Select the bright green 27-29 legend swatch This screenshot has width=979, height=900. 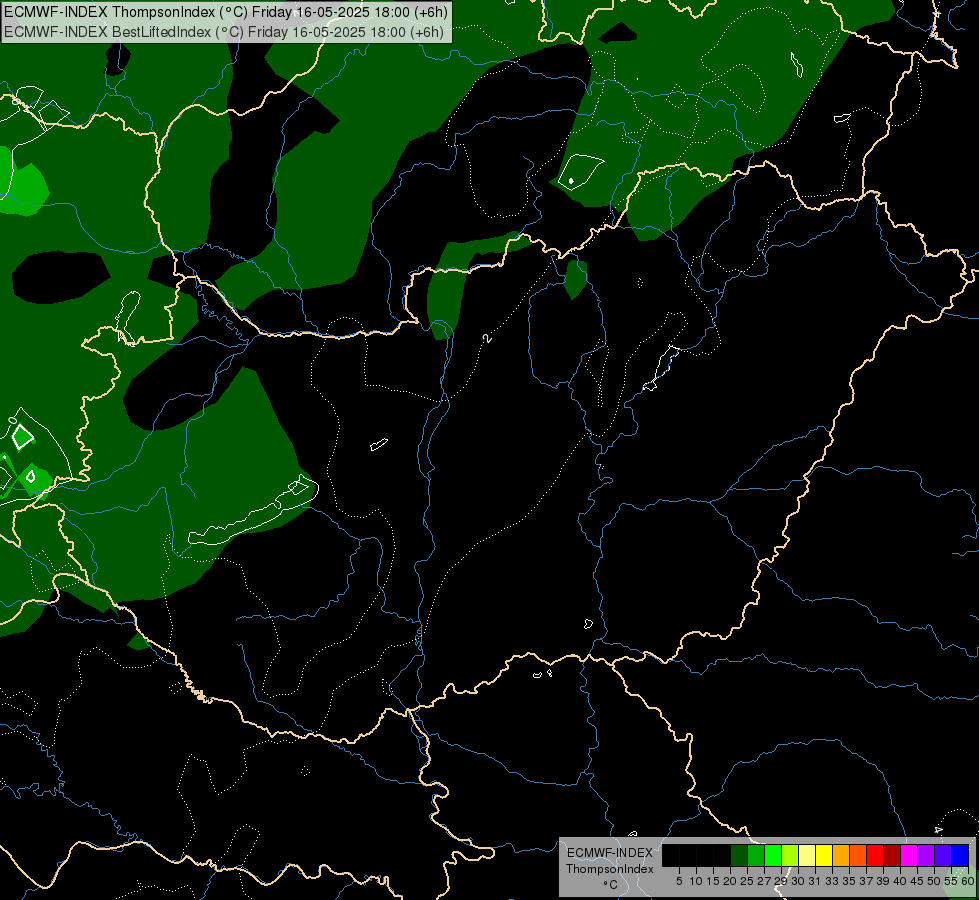pos(773,855)
